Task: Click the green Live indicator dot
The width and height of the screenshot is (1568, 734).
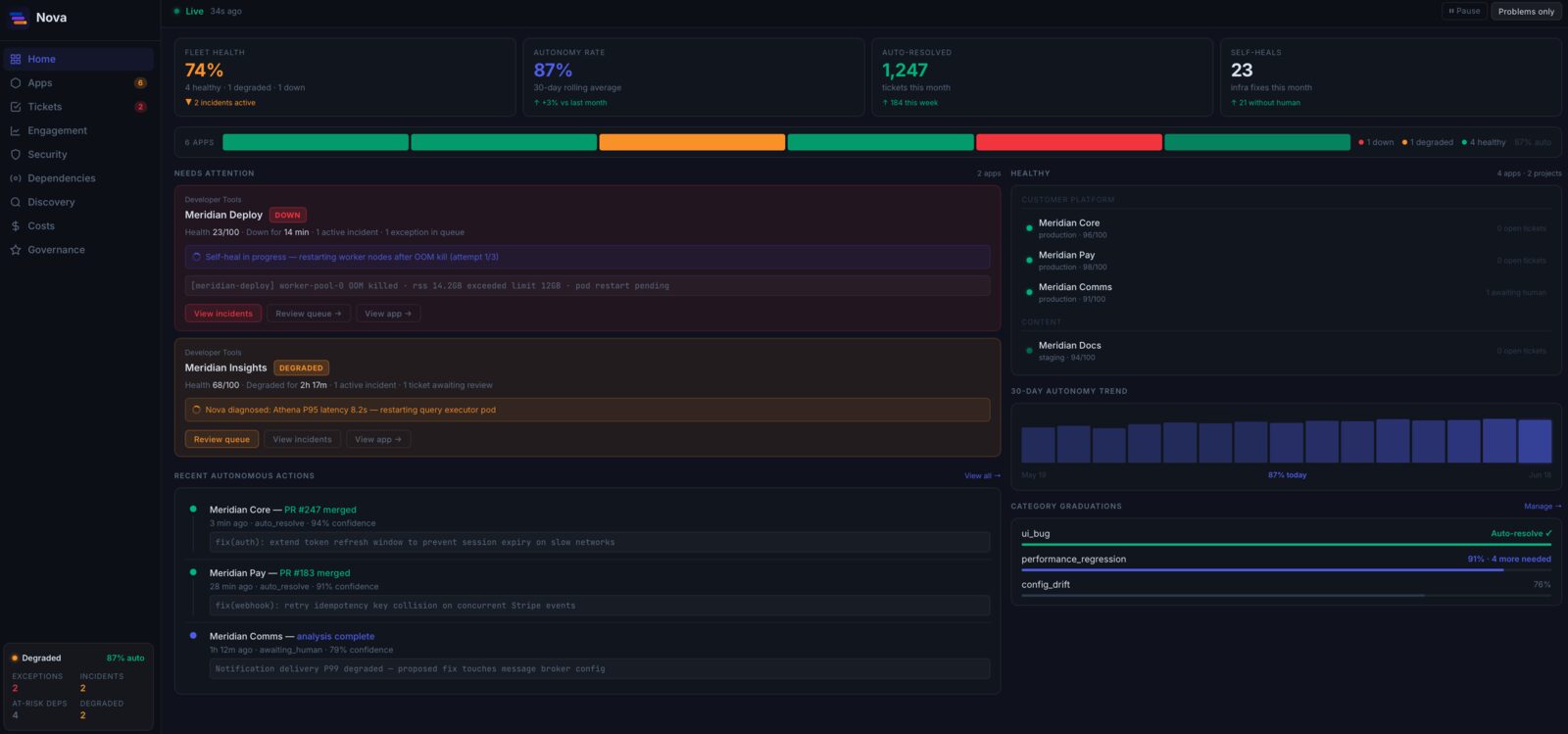Action: point(177,12)
